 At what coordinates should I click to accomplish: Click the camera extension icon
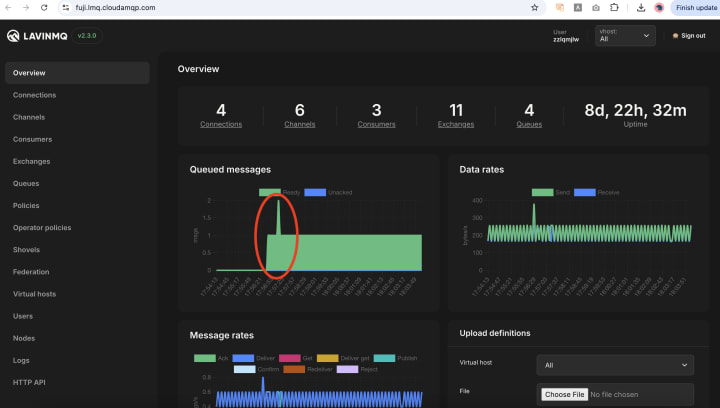[596, 7]
